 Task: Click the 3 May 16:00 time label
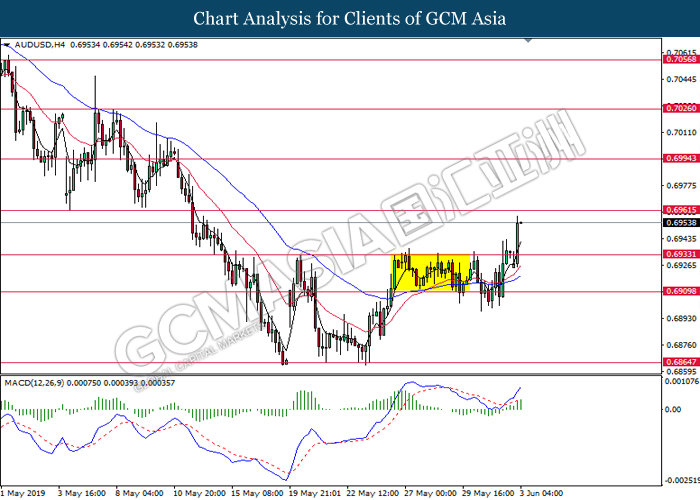point(82,493)
